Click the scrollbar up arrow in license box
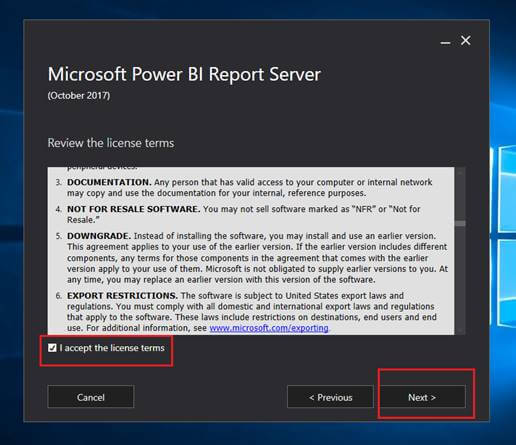Viewport: 516px width, 445px height. tap(460, 172)
